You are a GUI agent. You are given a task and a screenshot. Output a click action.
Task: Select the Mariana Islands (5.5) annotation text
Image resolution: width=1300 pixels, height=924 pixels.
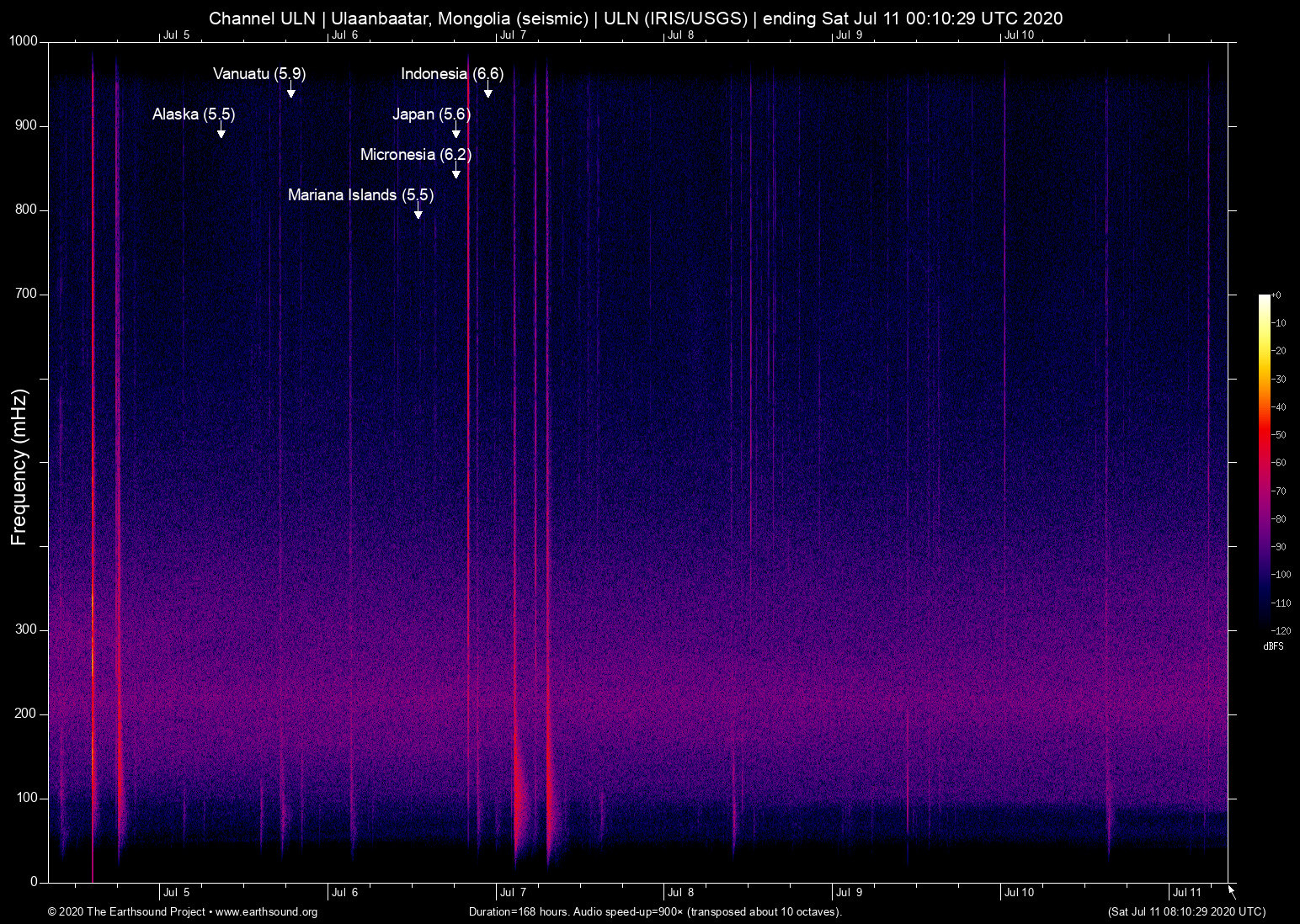pos(360,195)
